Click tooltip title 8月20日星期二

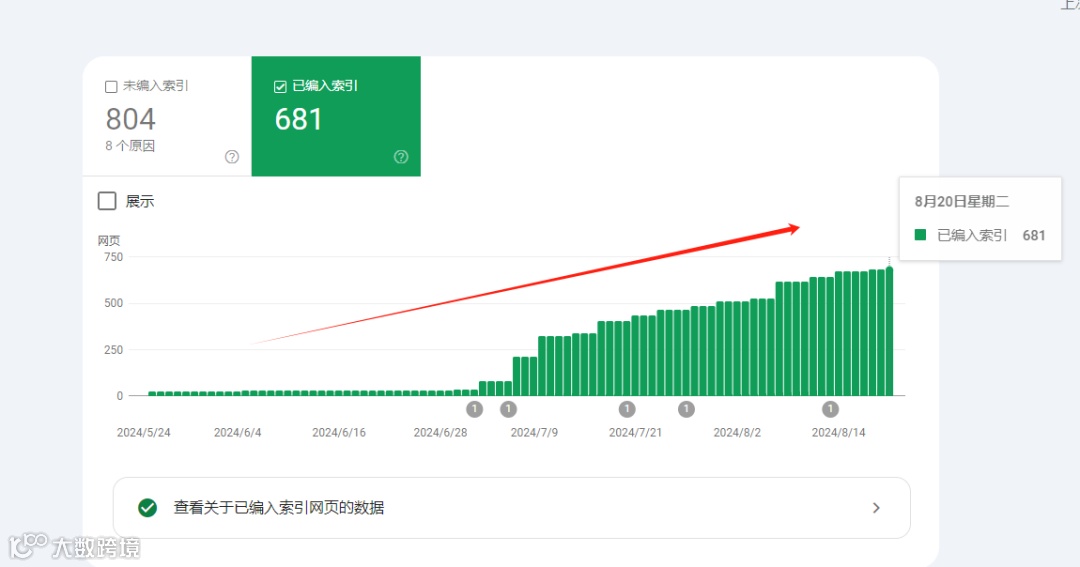(962, 202)
